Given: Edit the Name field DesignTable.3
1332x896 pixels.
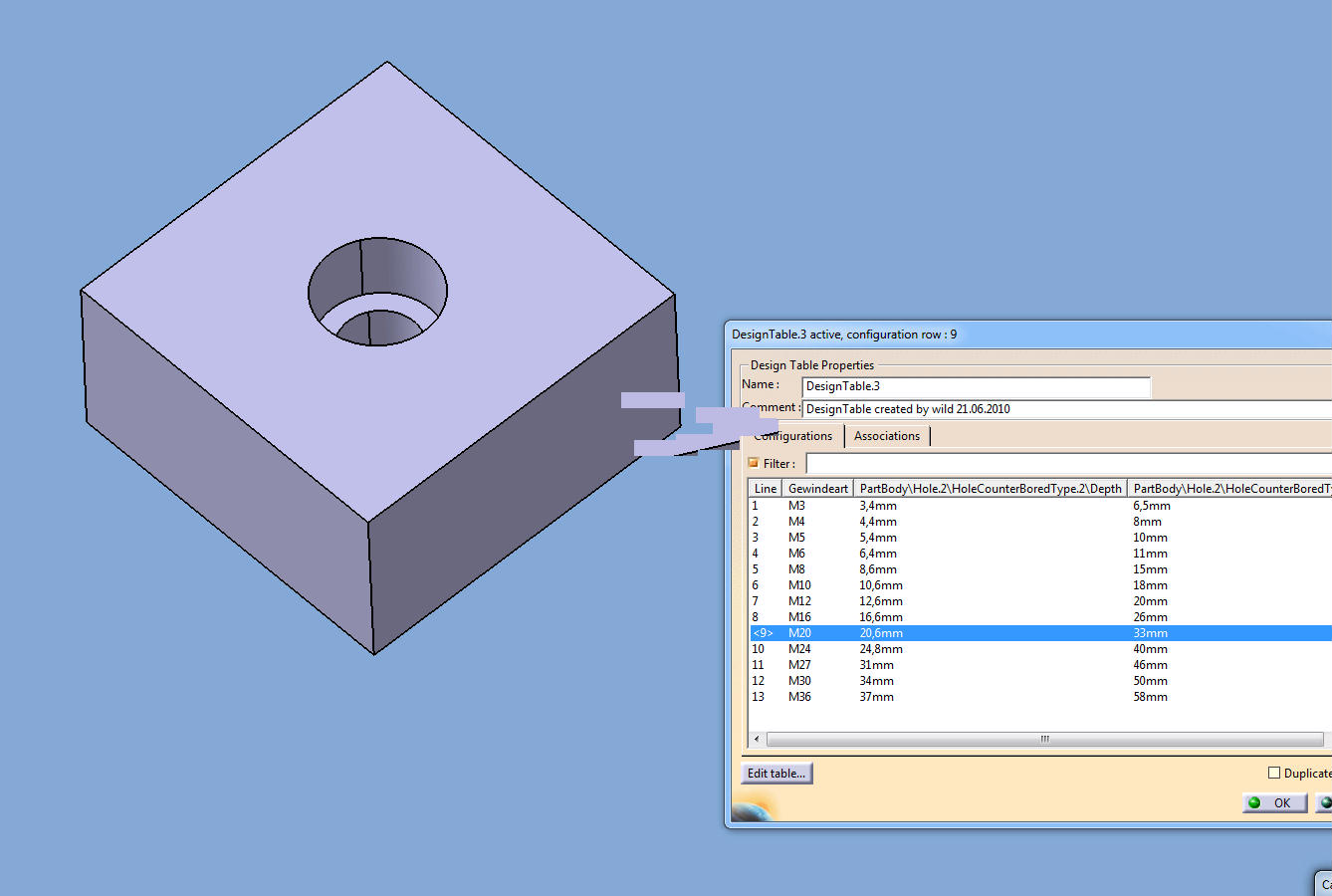Looking at the screenshot, I should [977, 386].
